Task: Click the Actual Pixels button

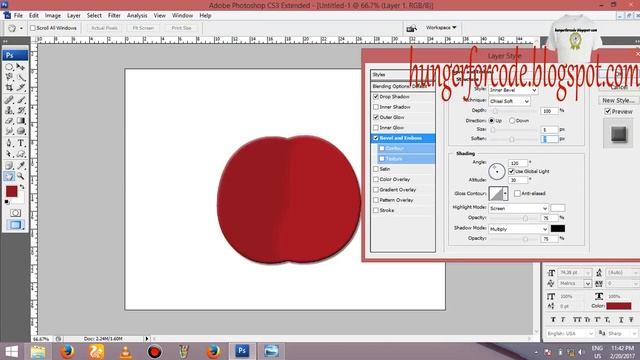Action: click(104, 28)
